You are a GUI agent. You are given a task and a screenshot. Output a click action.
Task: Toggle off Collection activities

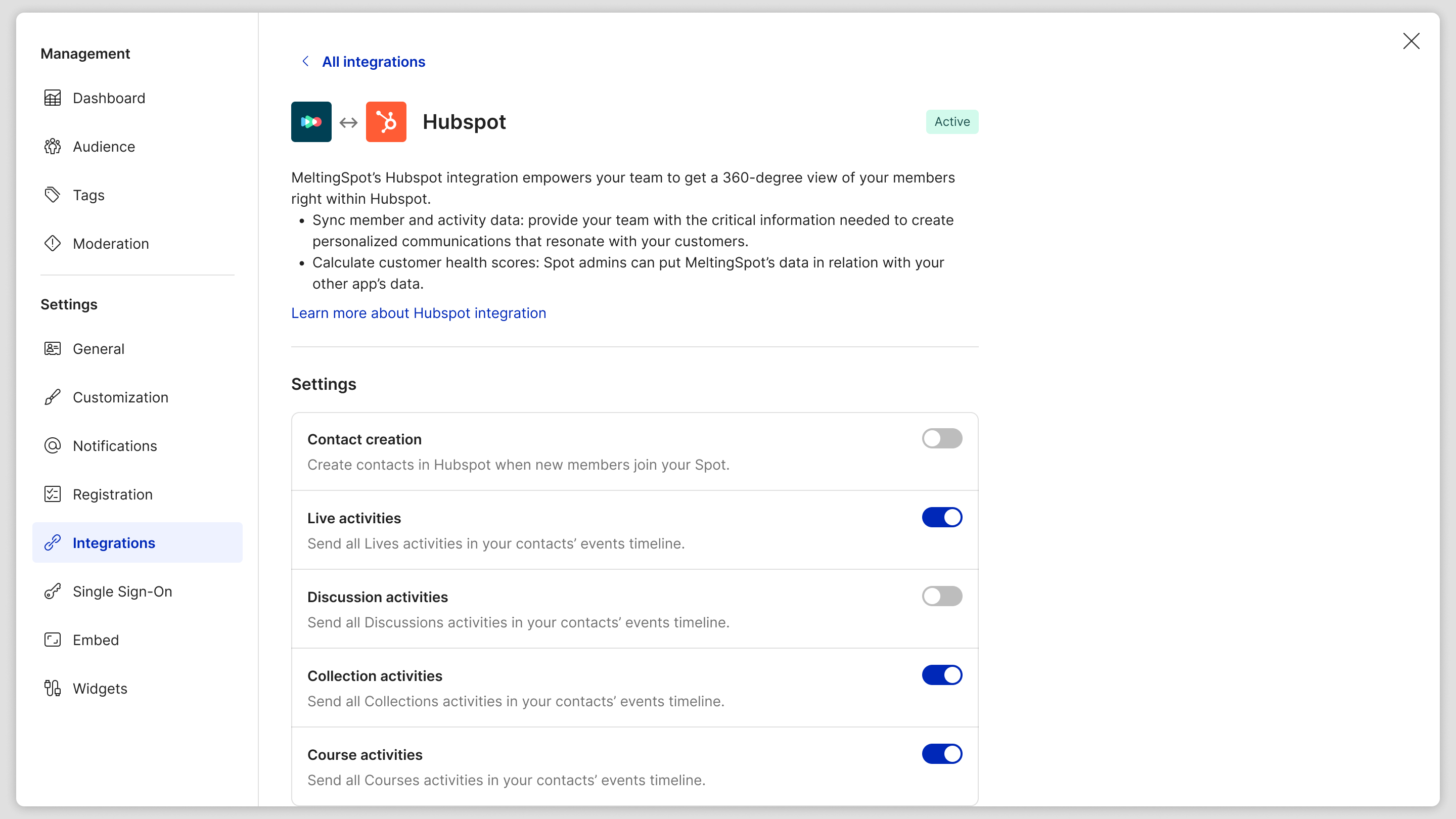coord(942,675)
